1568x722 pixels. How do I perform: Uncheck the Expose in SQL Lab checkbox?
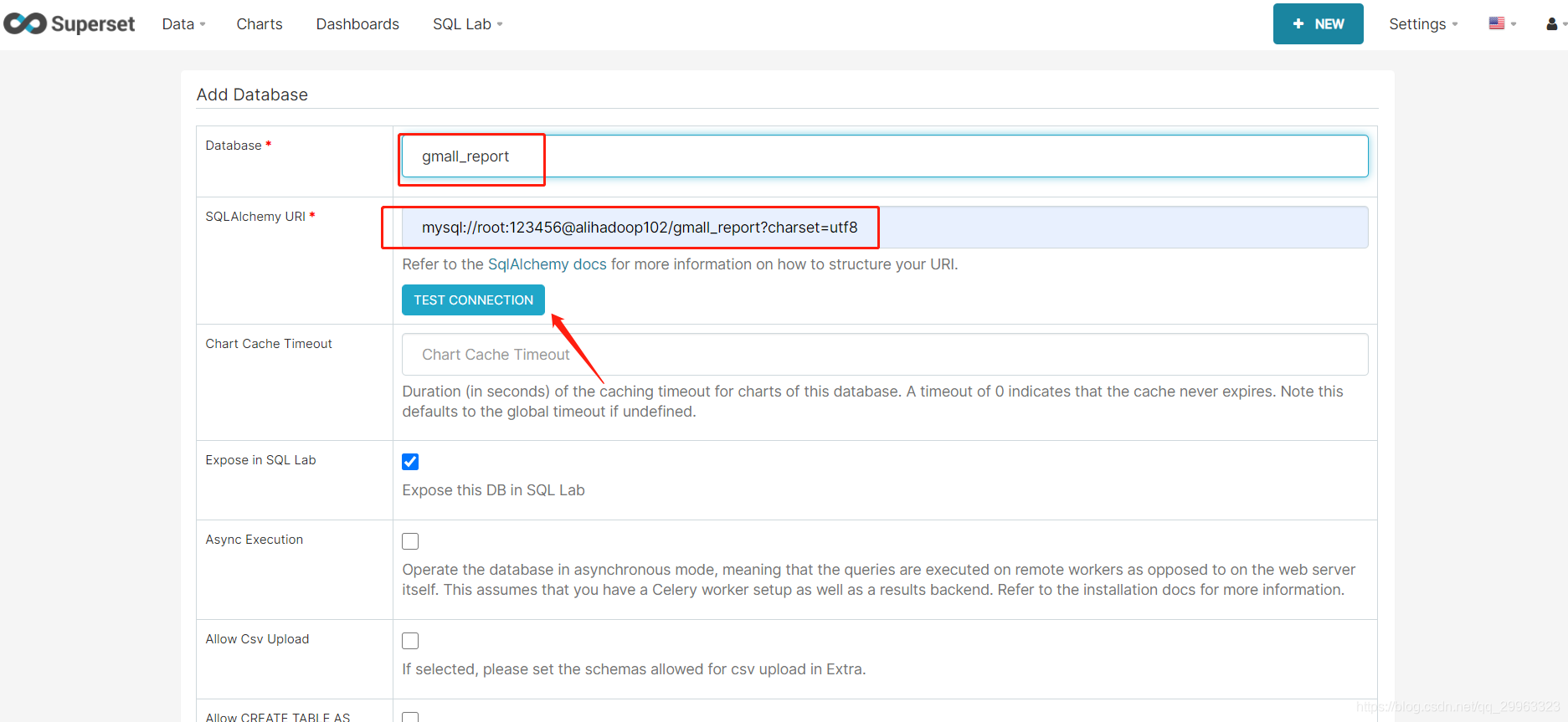tap(410, 462)
